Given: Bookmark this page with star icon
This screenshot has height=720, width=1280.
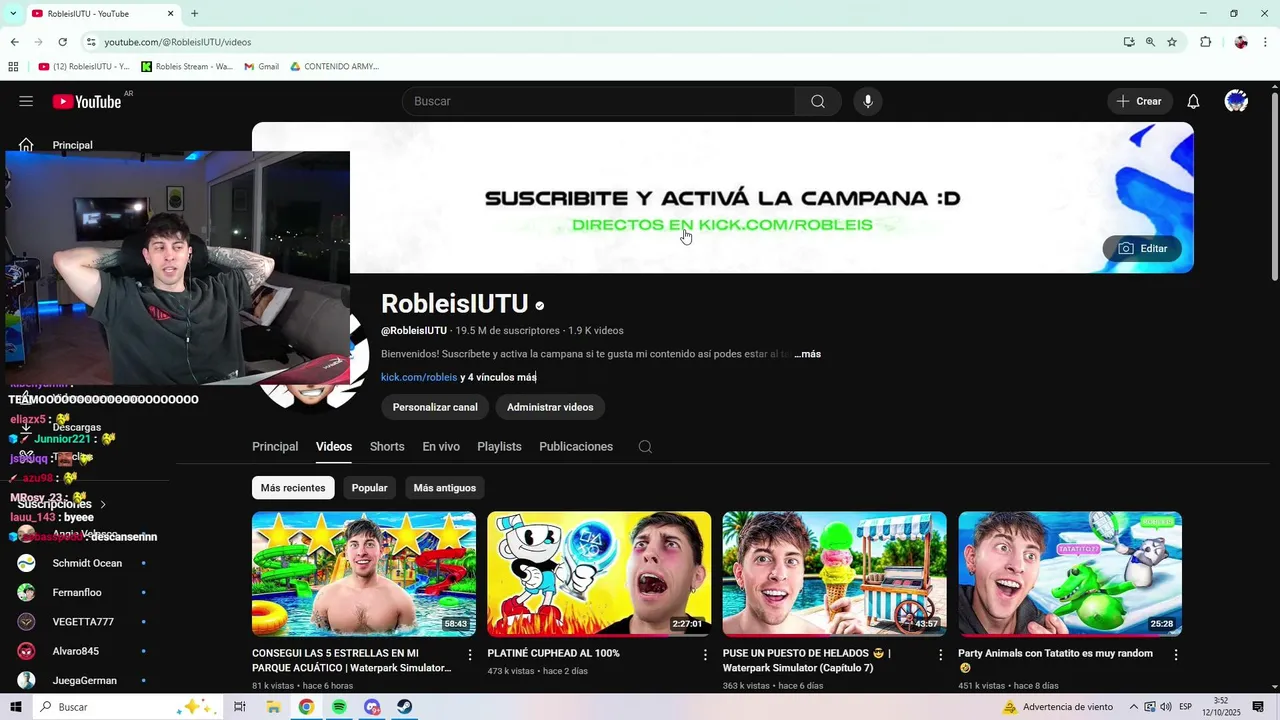Looking at the screenshot, I should [x=1172, y=42].
